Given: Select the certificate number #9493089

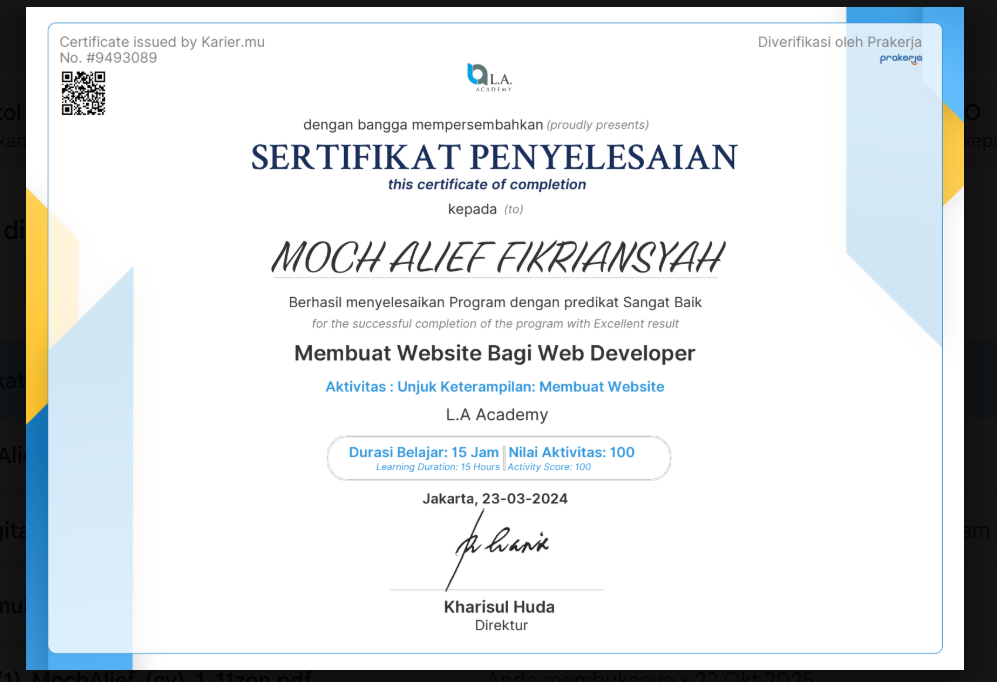Looking at the screenshot, I should 121,58.
